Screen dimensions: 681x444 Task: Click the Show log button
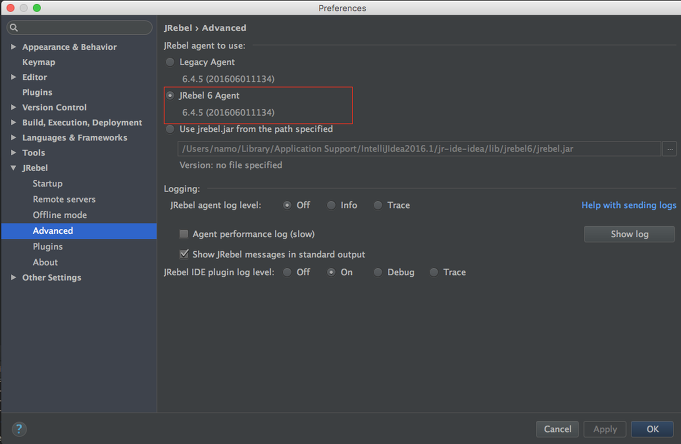[629, 234]
